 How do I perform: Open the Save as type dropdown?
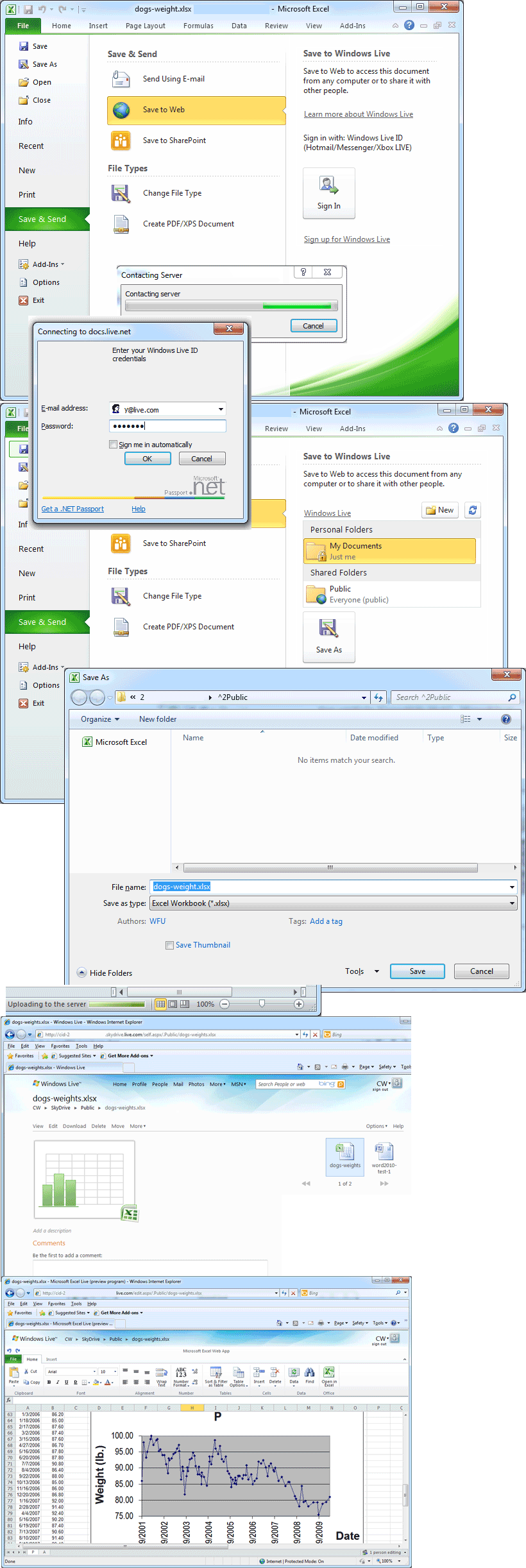click(x=512, y=903)
